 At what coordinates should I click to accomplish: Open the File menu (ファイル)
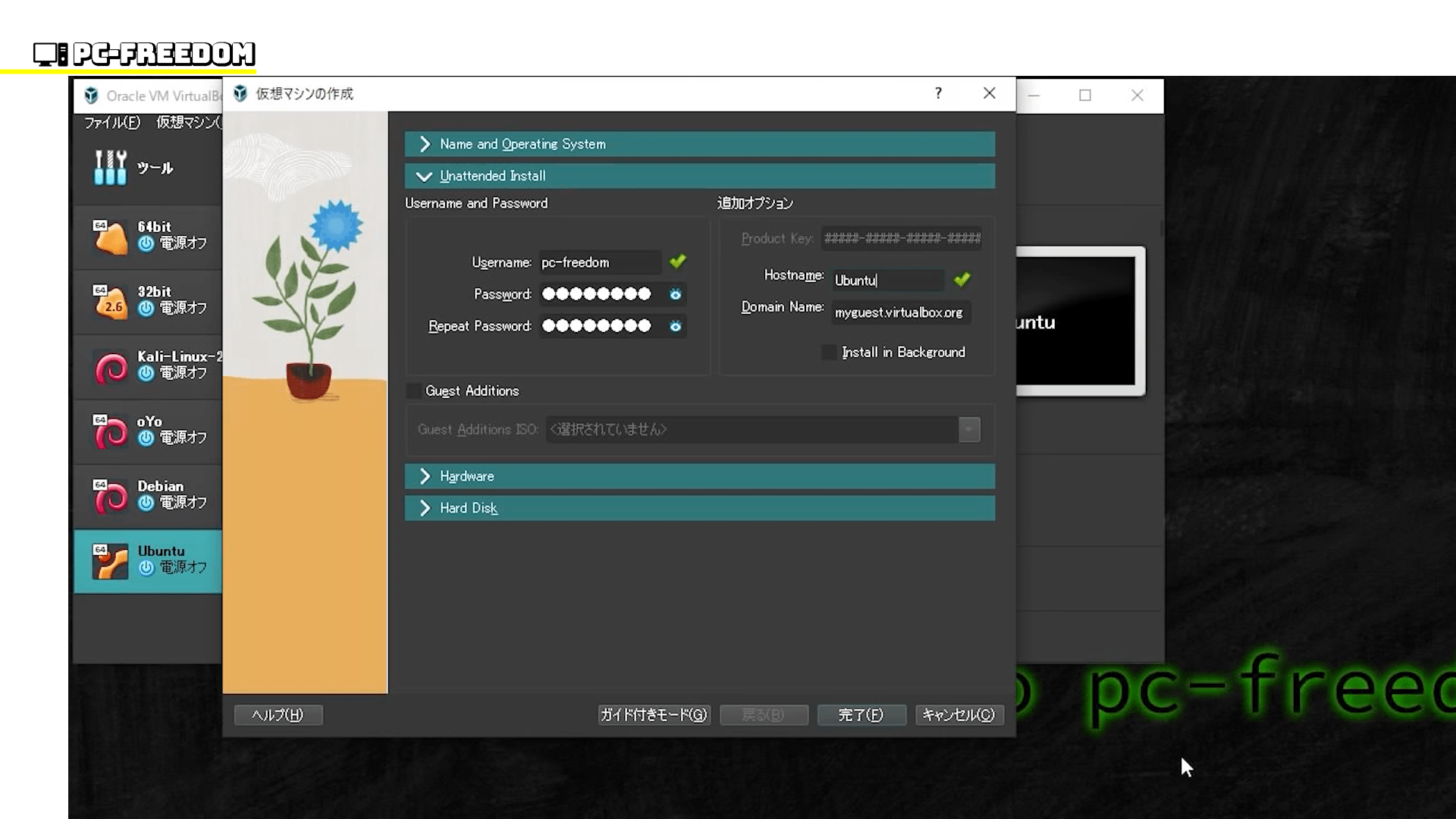coord(111,123)
